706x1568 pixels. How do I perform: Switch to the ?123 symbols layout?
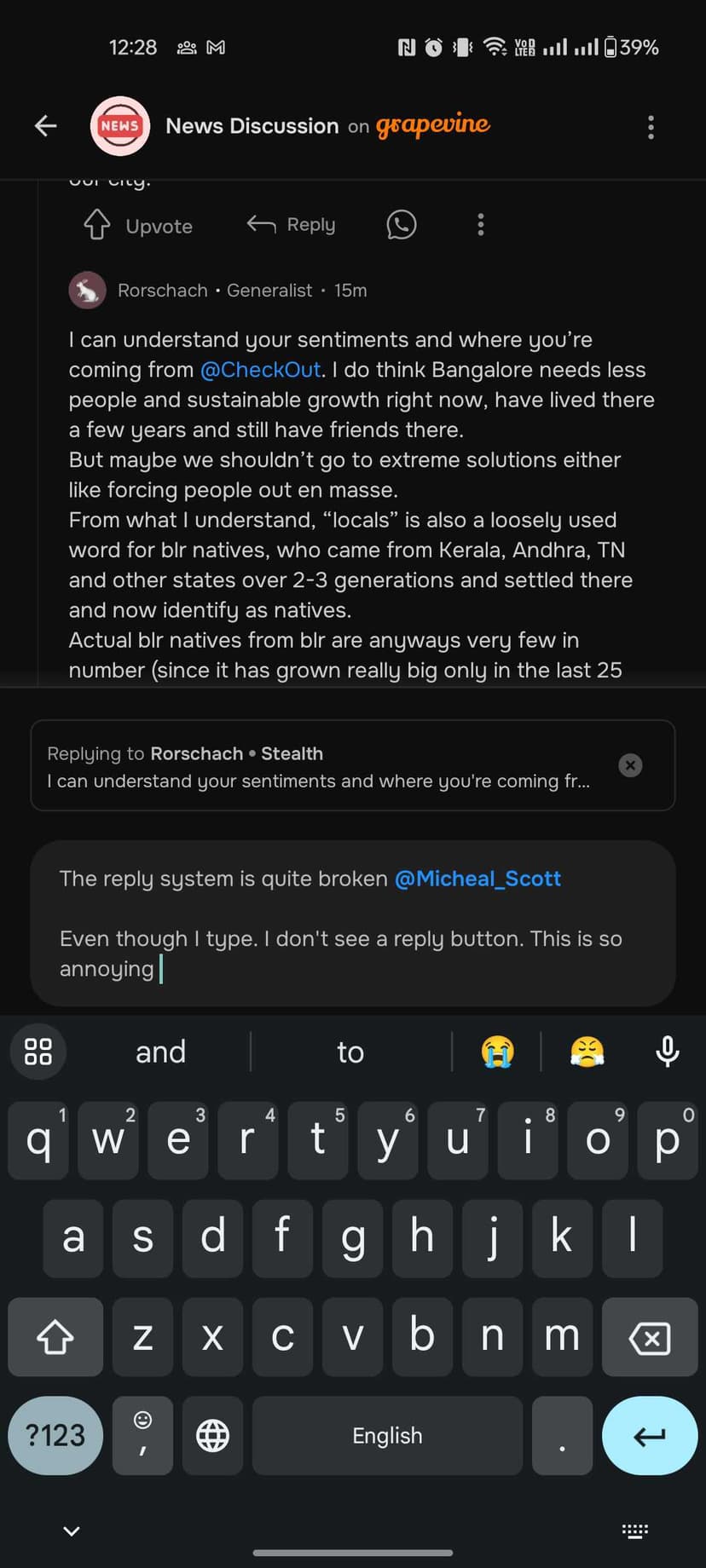[55, 1436]
